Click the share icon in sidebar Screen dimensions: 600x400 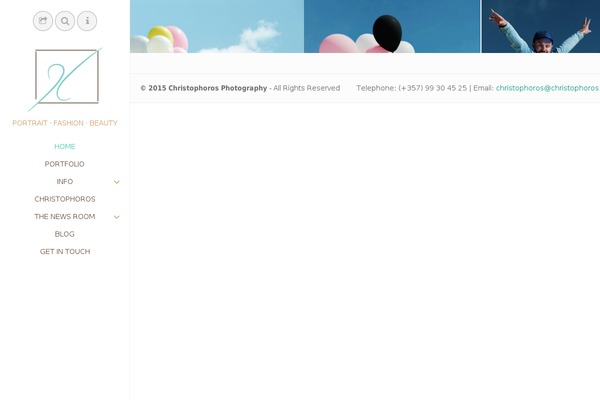43,21
